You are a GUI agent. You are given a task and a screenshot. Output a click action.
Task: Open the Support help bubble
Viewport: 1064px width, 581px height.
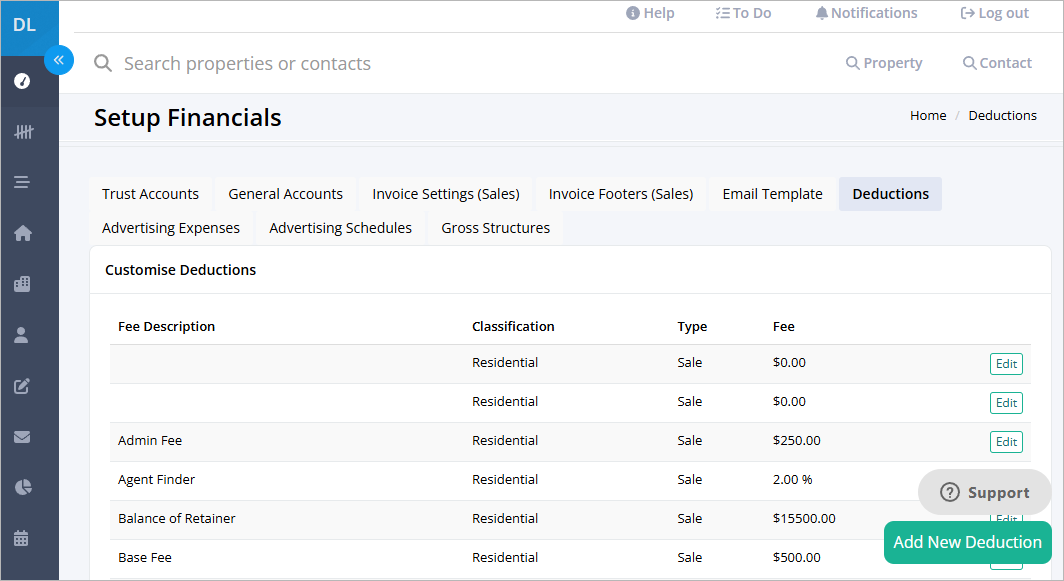985,492
